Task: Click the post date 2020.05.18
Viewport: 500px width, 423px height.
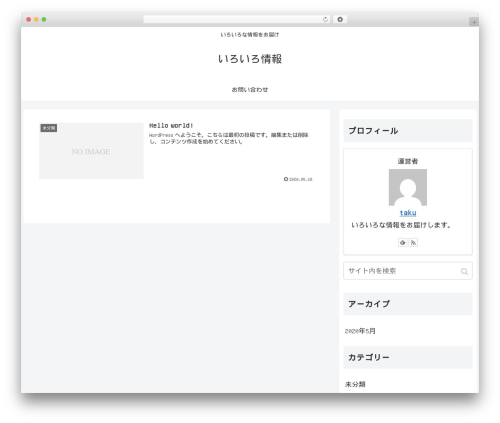Action: (x=301, y=179)
